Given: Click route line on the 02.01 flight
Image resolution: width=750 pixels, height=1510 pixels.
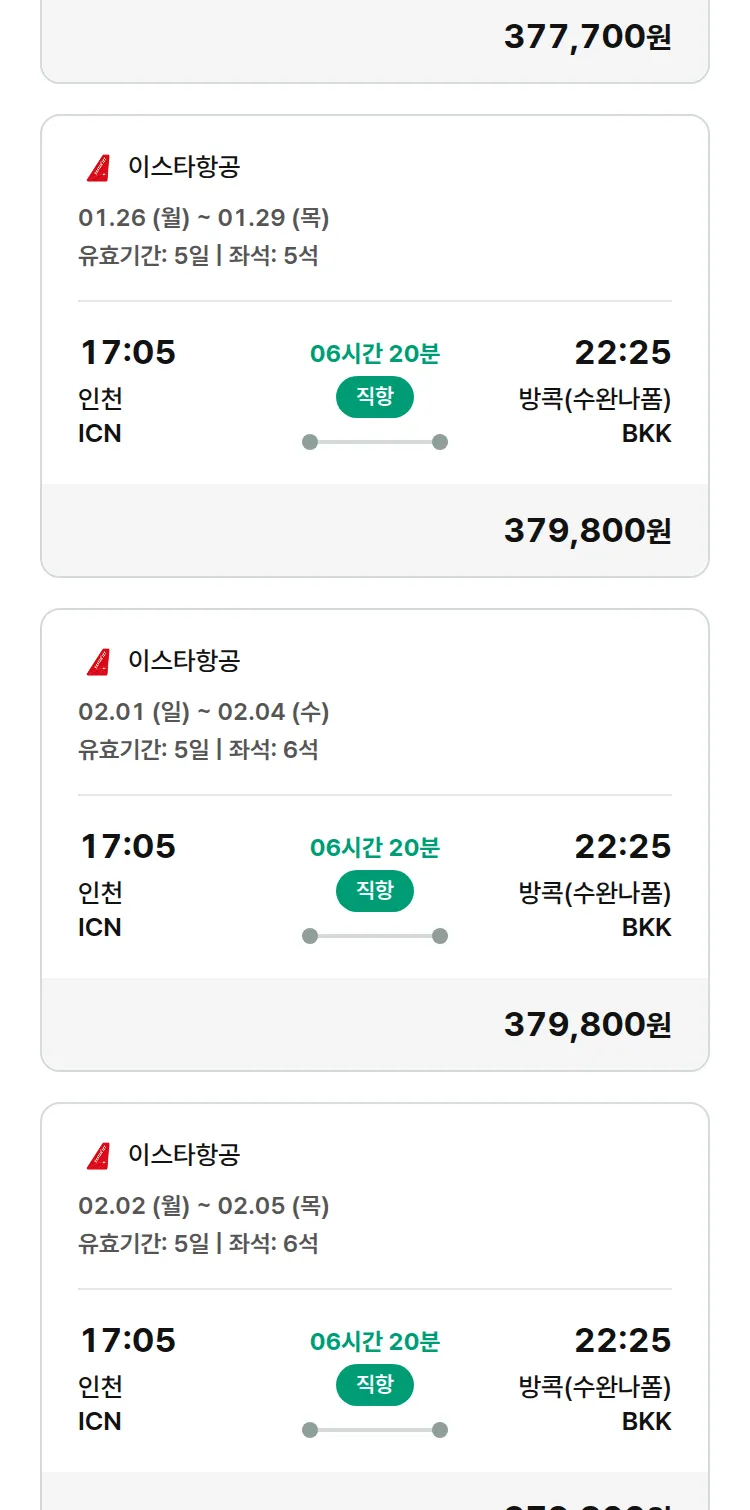Looking at the screenshot, I should tap(374, 936).
